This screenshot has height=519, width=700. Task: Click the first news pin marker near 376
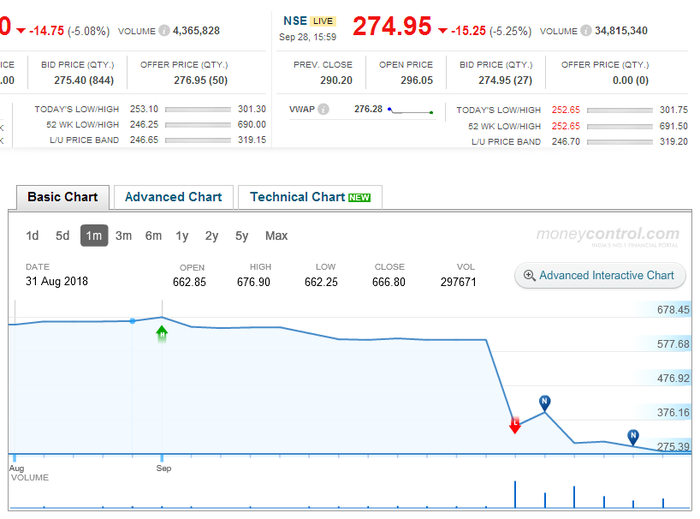coord(544,403)
